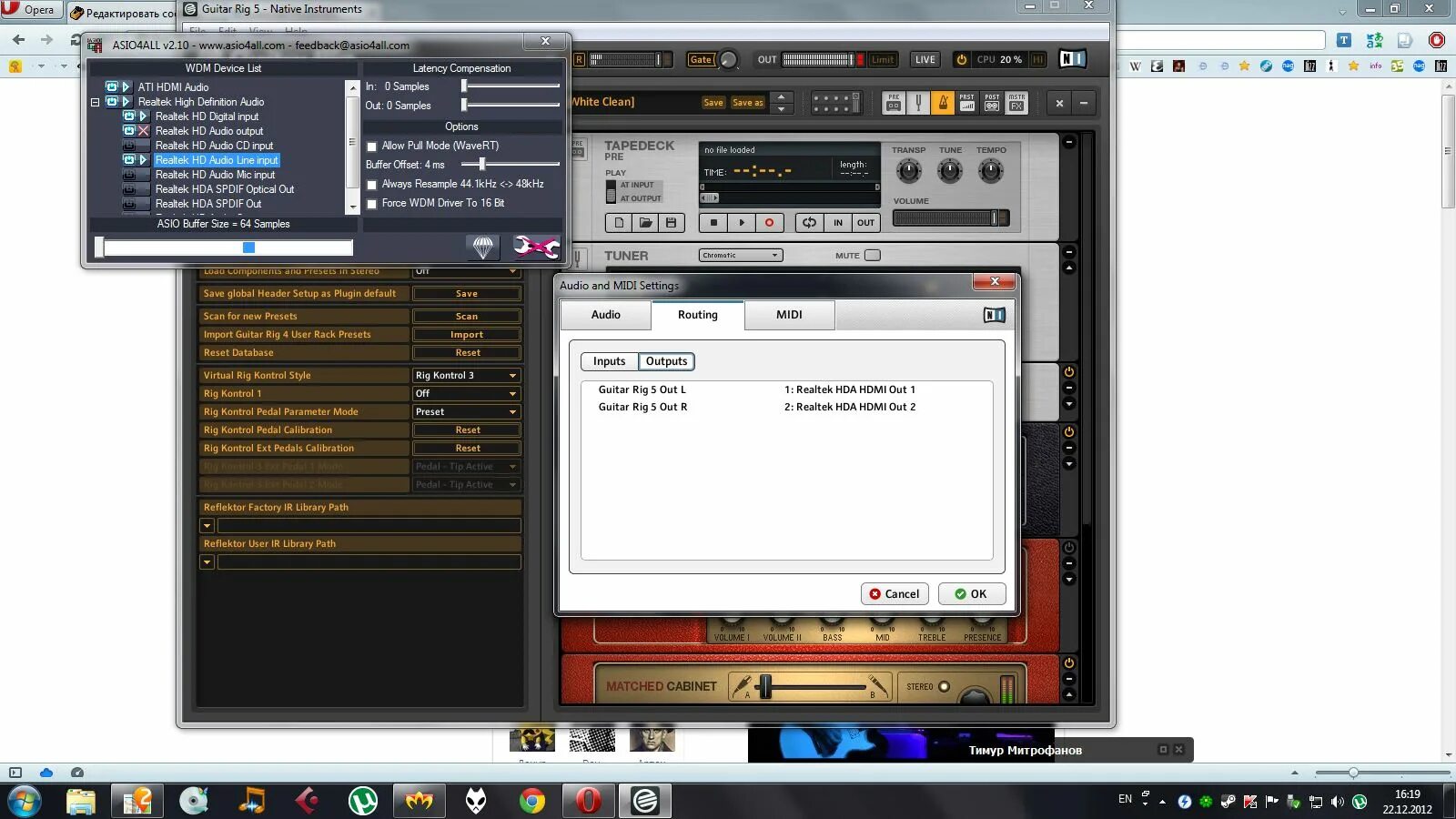Toggle the output Limit button
The width and height of the screenshot is (1456, 819).
pos(883,60)
